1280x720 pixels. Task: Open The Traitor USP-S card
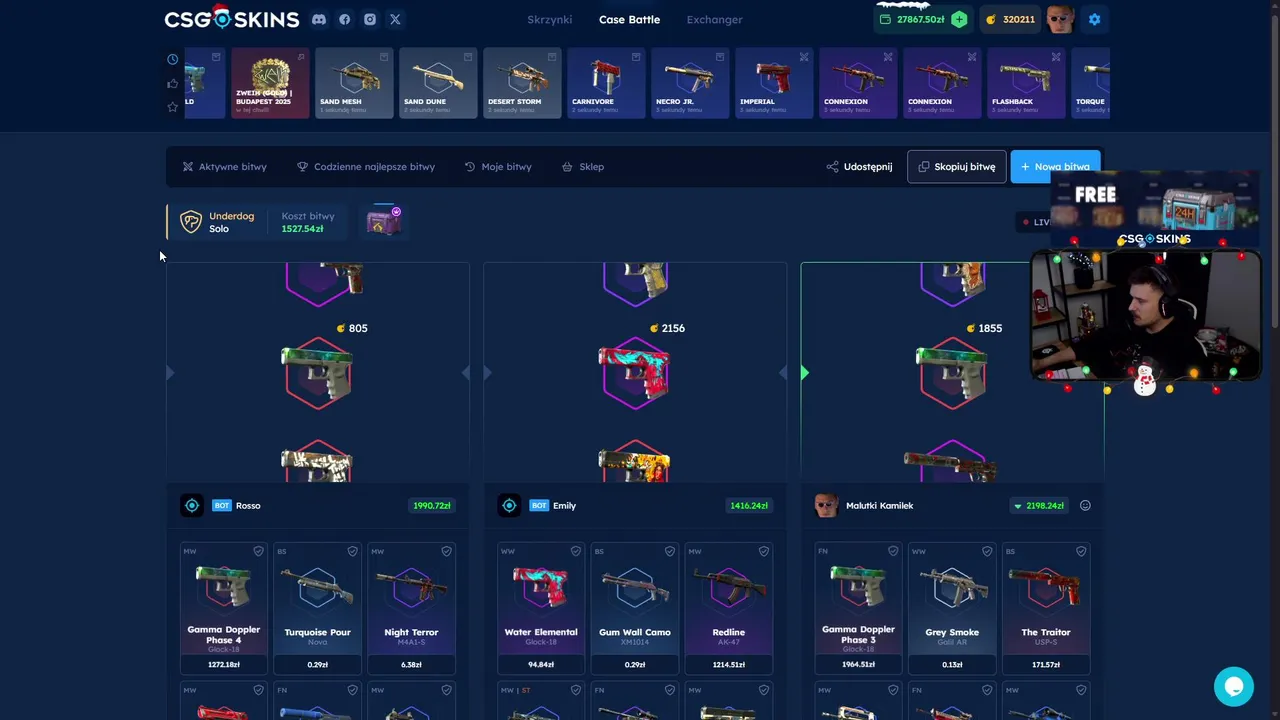click(x=1046, y=608)
